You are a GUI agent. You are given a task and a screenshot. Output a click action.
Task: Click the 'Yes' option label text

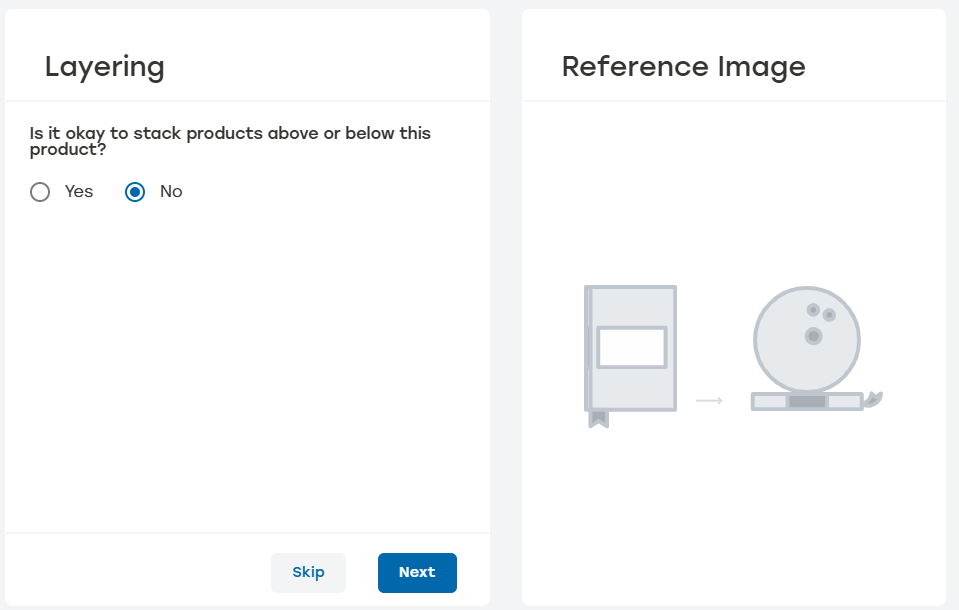(79, 192)
